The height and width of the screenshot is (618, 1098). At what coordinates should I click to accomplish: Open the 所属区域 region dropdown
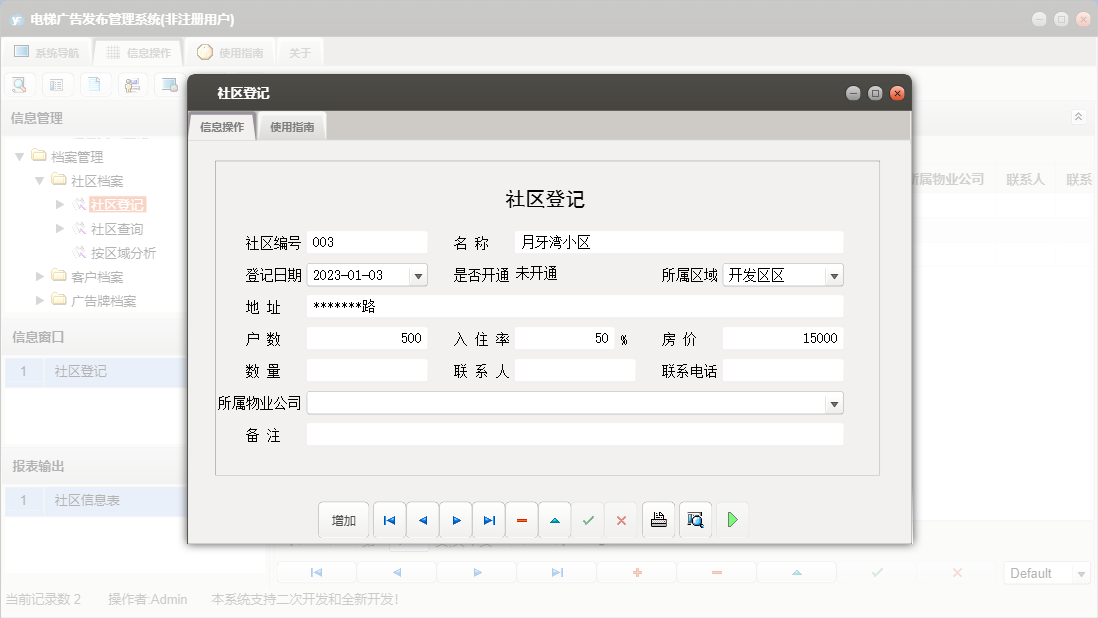[834, 274]
